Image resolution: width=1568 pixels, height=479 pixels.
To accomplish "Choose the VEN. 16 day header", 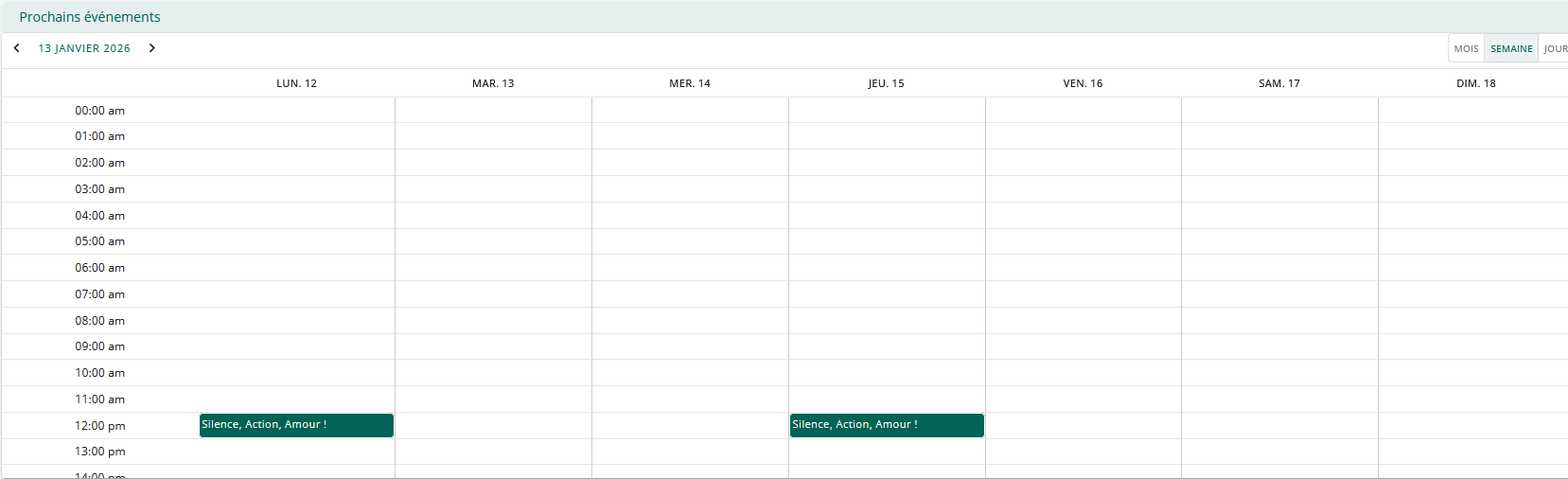I will pyautogui.click(x=1083, y=83).
